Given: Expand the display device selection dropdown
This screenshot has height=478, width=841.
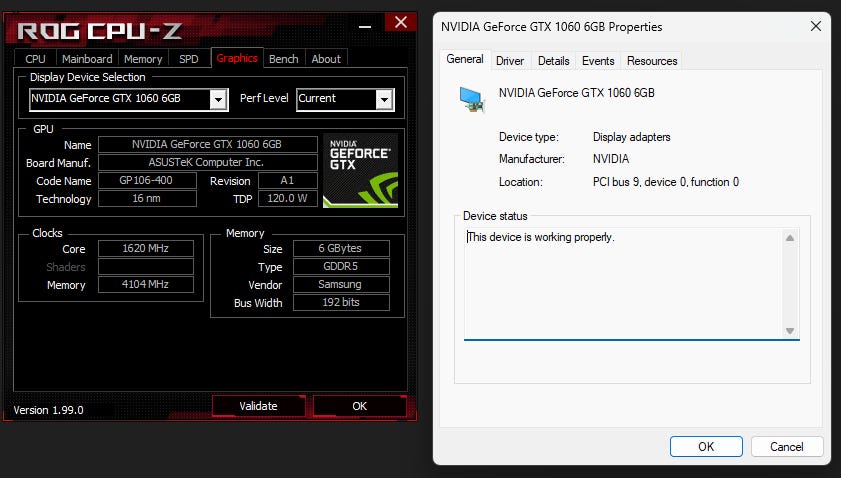Looking at the screenshot, I should coord(218,99).
